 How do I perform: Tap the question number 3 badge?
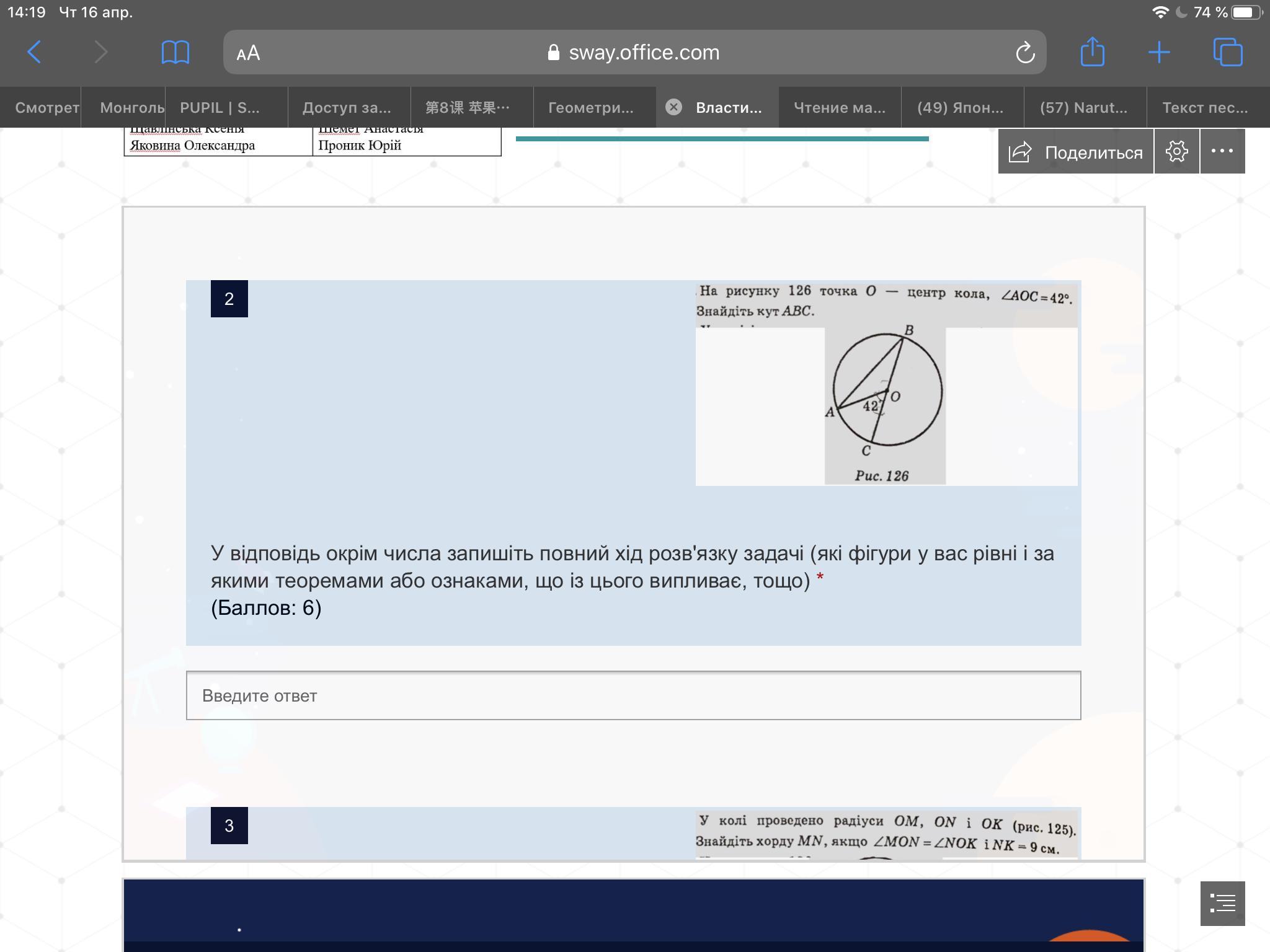(229, 826)
